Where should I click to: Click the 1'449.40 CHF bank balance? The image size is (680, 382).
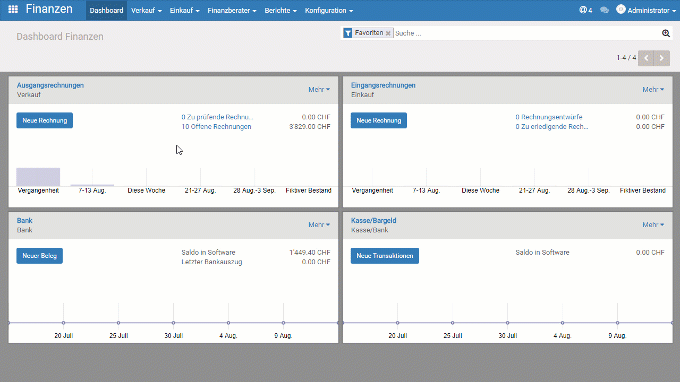[x=310, y=252]
